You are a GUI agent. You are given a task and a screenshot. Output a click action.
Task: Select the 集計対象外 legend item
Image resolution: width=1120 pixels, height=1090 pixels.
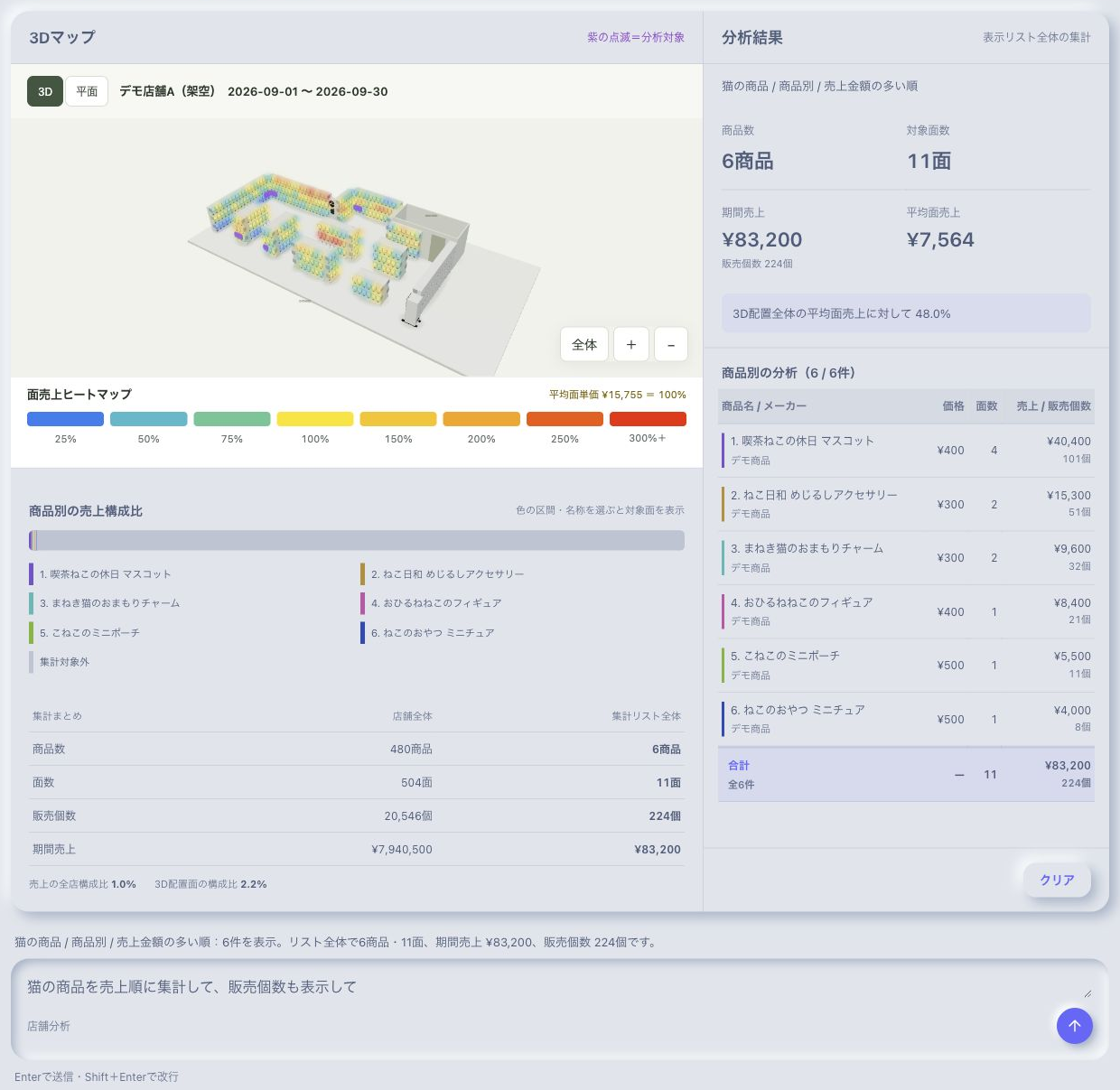60,662
